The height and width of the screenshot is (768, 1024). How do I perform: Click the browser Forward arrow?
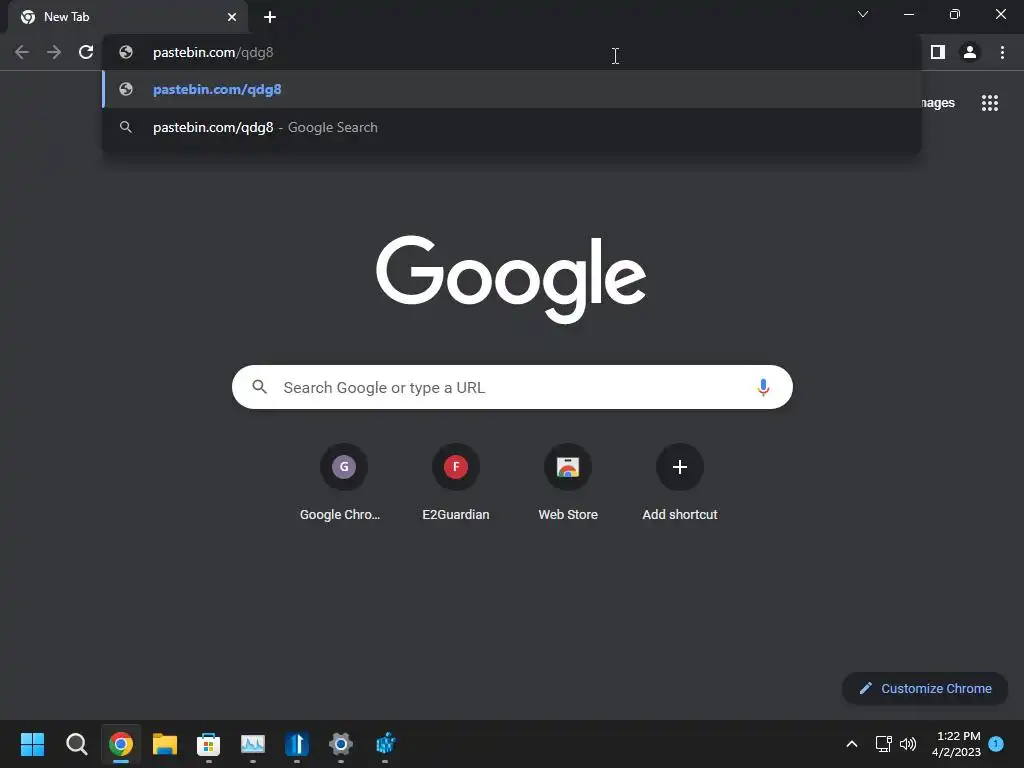point(54,52)
